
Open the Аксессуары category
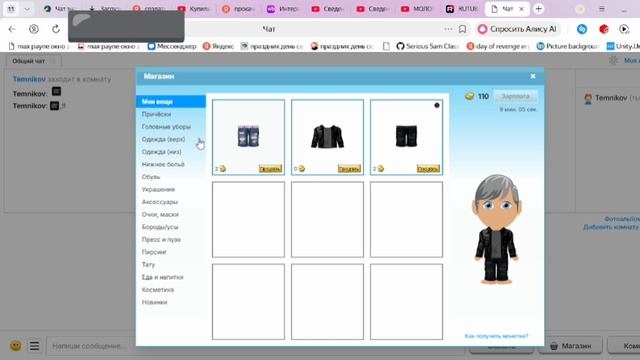160,202
